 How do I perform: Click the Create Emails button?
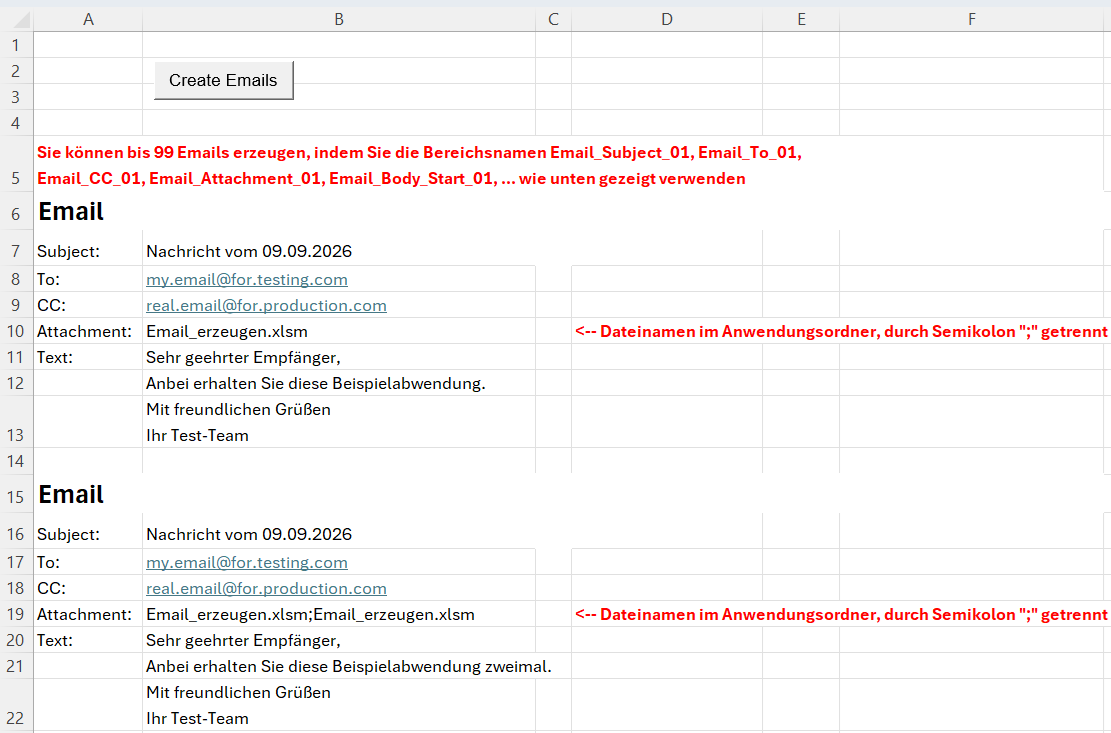[x=223, y=80]
